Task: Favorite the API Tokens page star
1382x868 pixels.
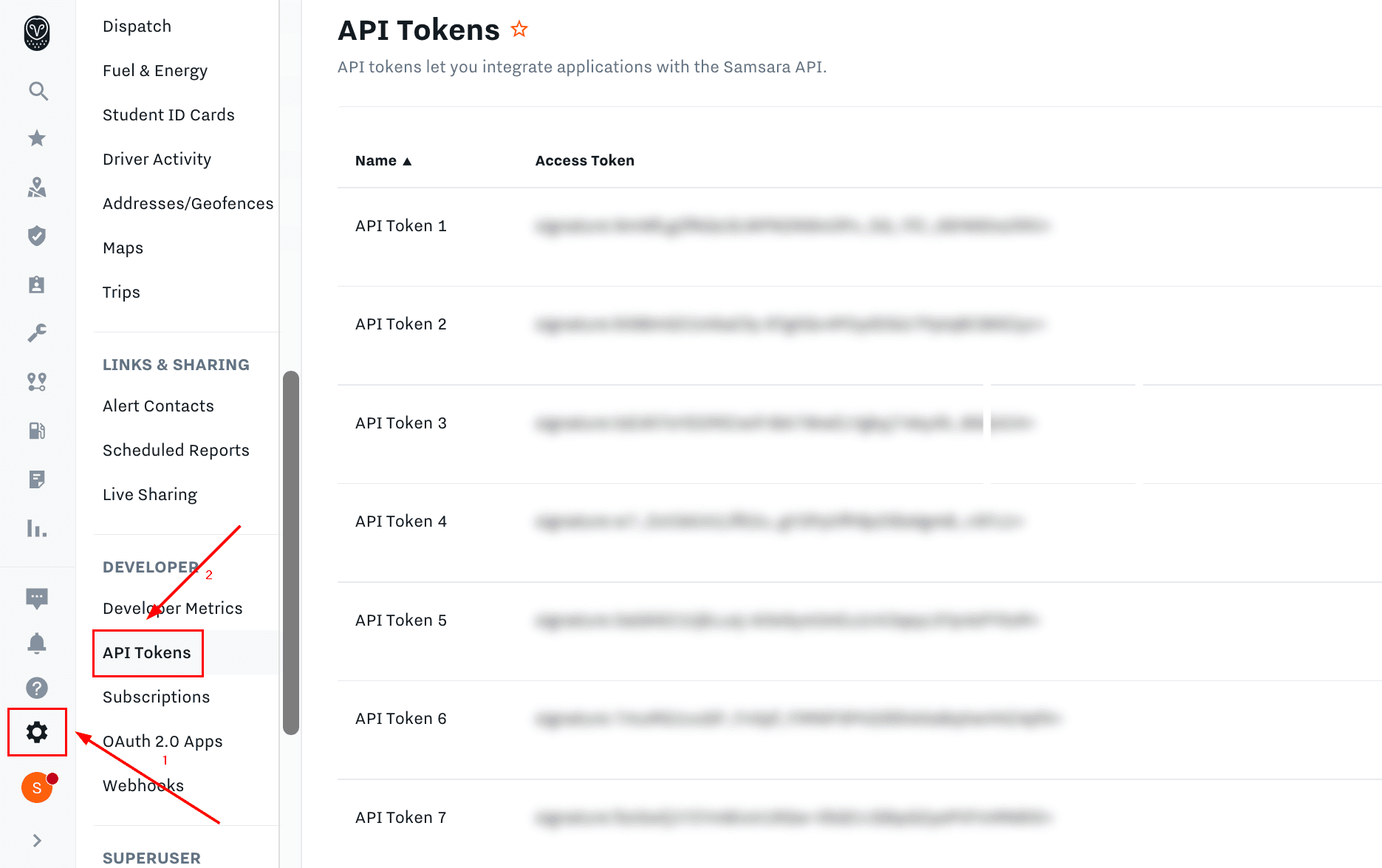Action: coord(520,30)
